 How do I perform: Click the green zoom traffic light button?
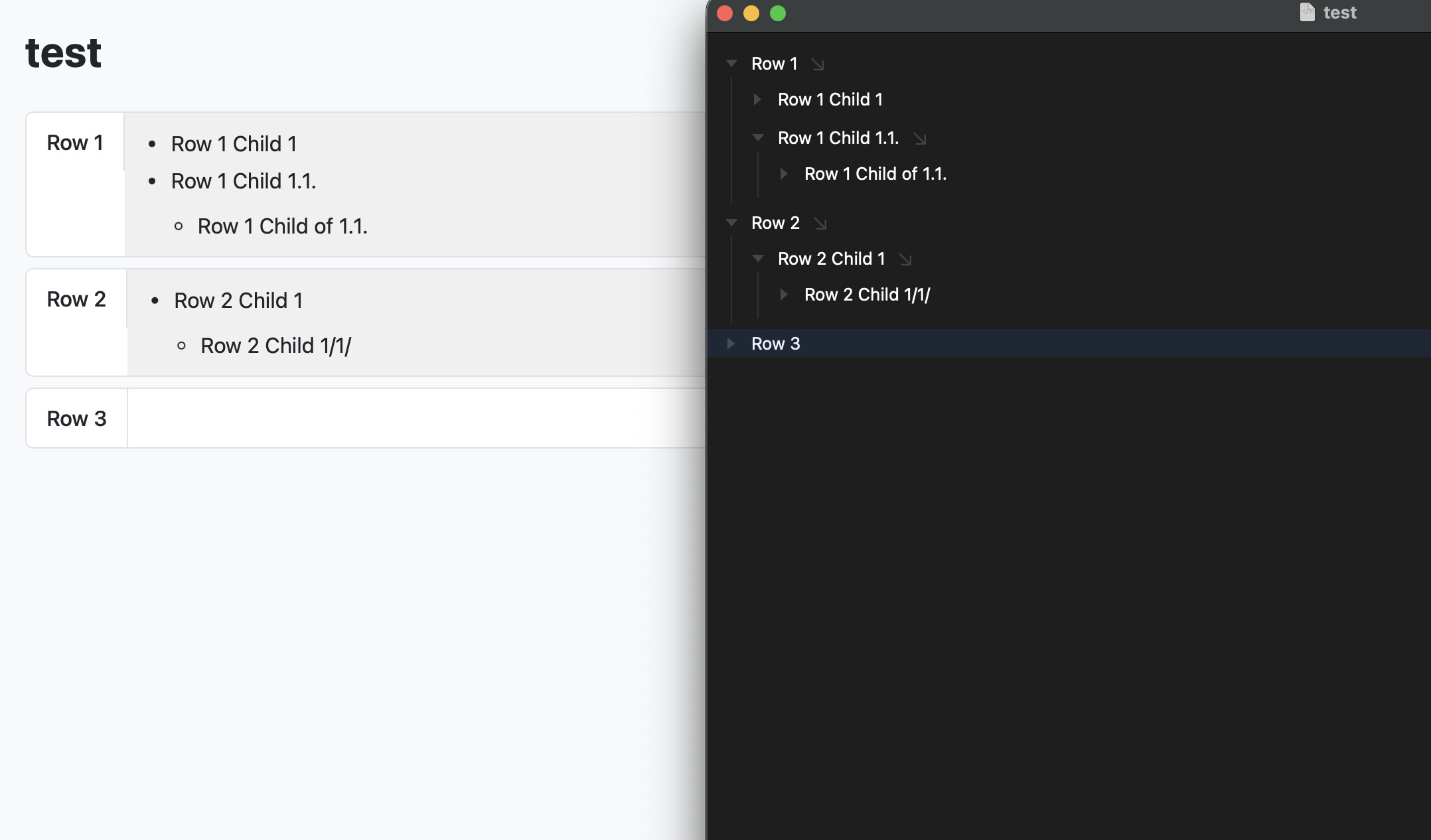[777, 13]
